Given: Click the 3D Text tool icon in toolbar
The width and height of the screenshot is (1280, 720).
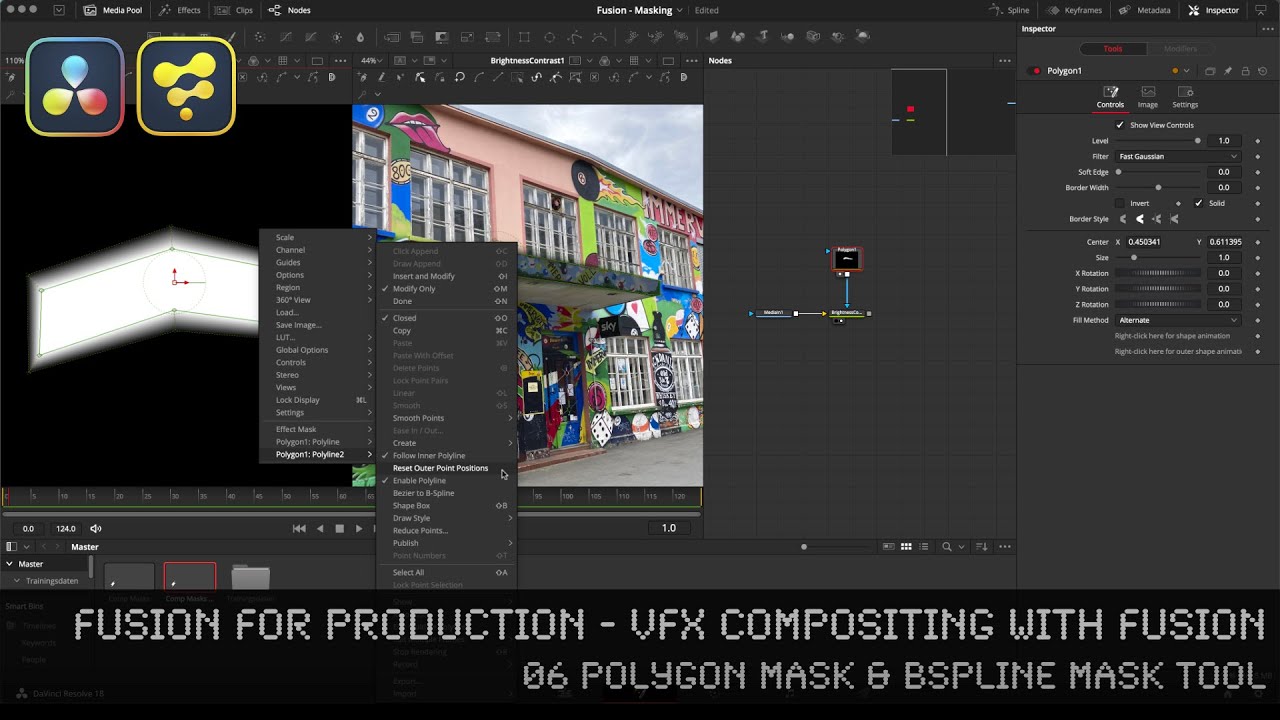Looking at the screenshot, I should [763, 37].
